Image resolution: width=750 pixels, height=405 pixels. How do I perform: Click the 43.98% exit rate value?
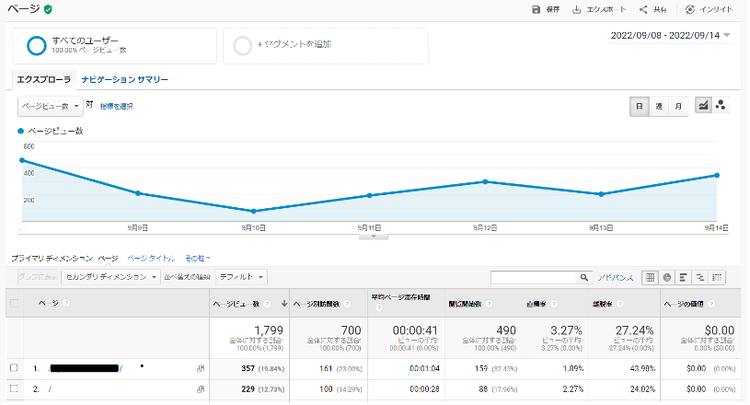pos(642,369)
